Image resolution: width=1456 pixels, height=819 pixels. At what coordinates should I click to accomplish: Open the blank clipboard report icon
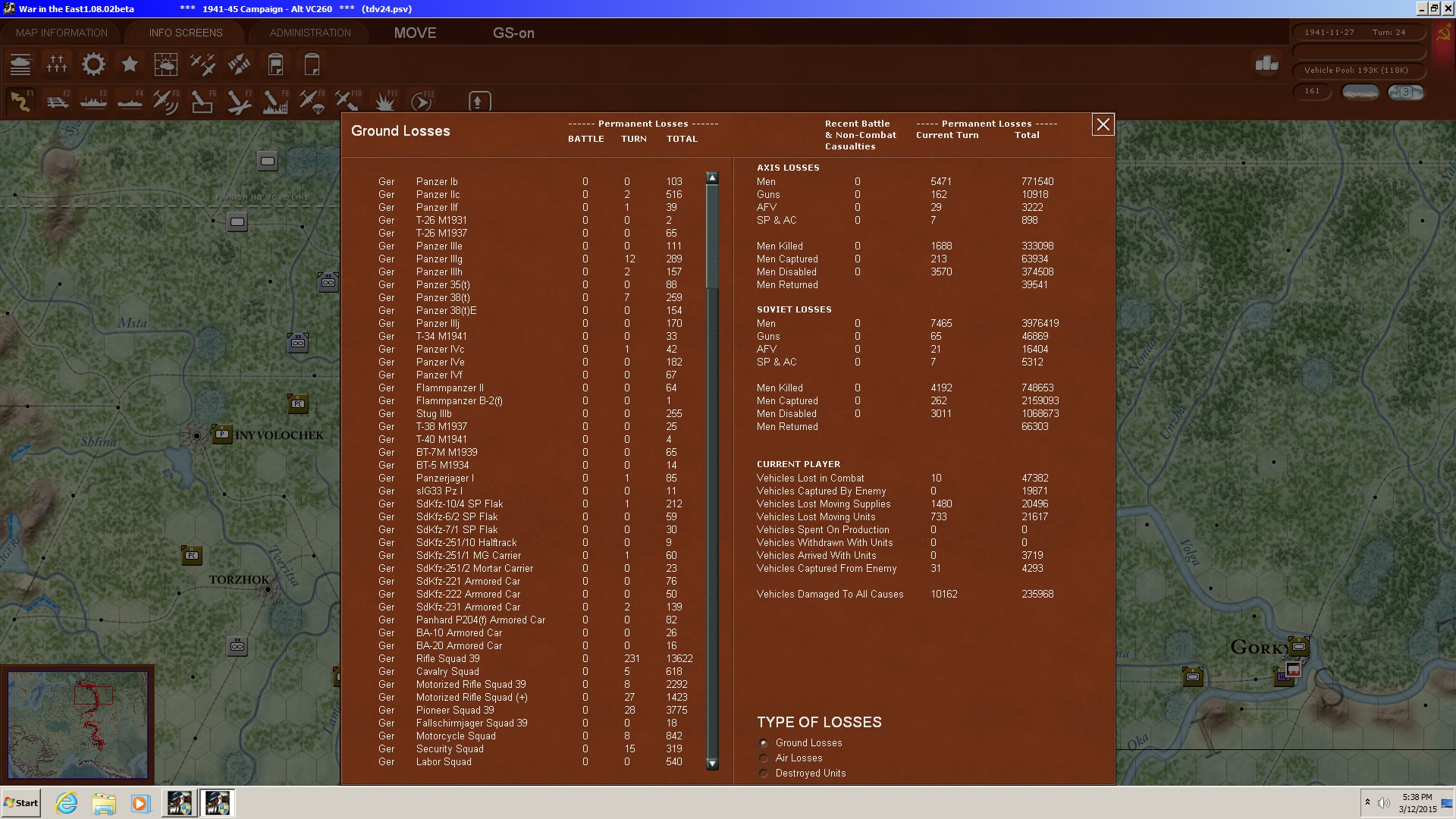coord(312,64)
